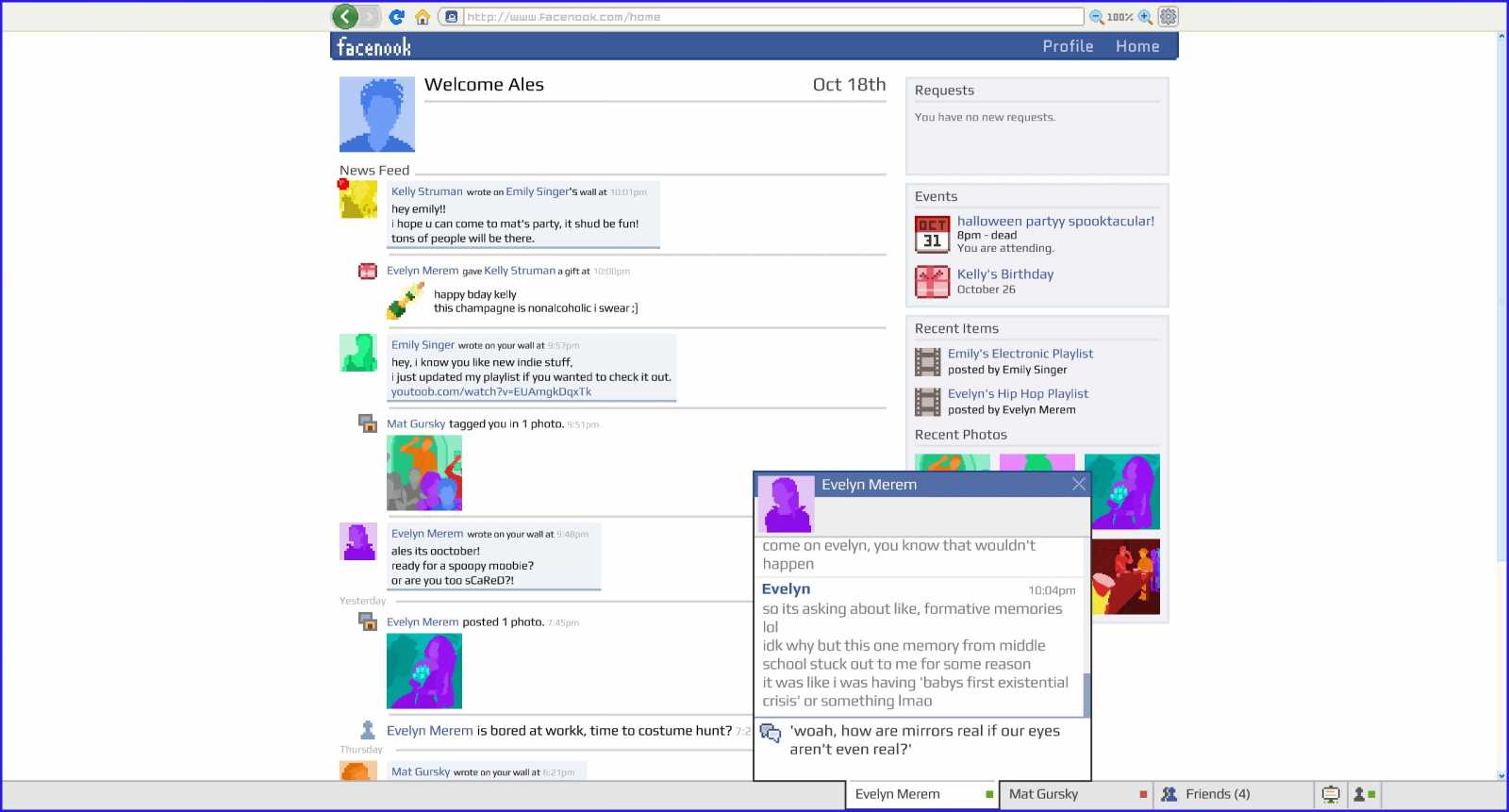Screen dimensions: 1509x812
Task: Open Kelly Struman's name in wall post
Action: click(427, 191)
